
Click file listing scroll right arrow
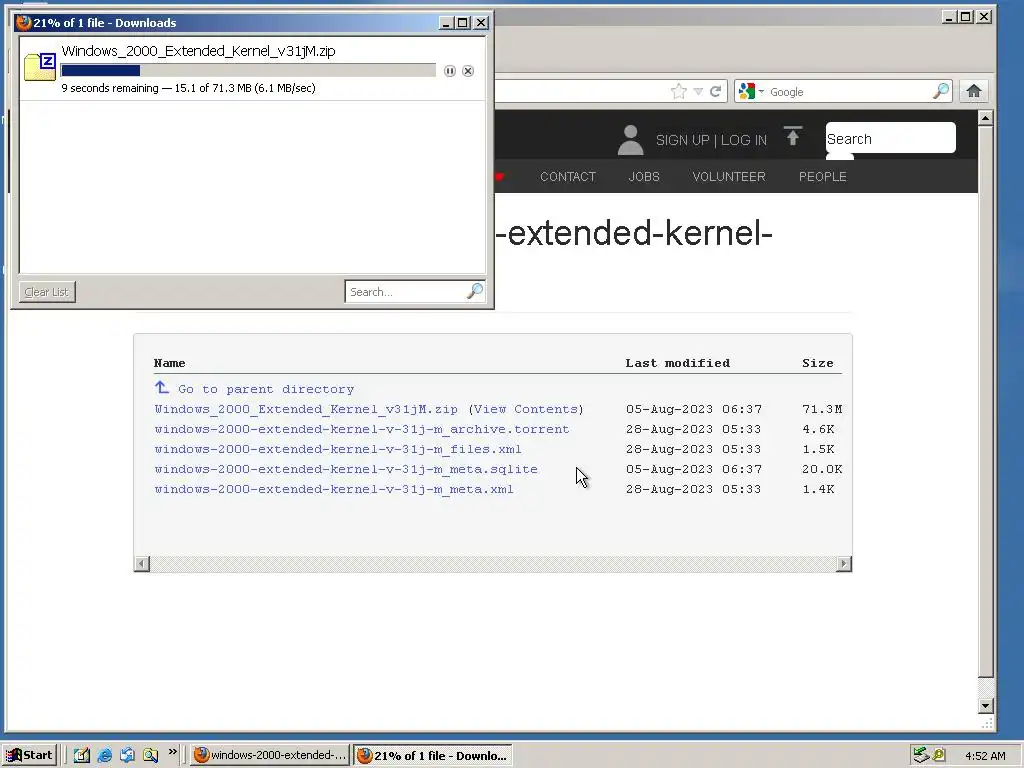(x=844, y=564)
